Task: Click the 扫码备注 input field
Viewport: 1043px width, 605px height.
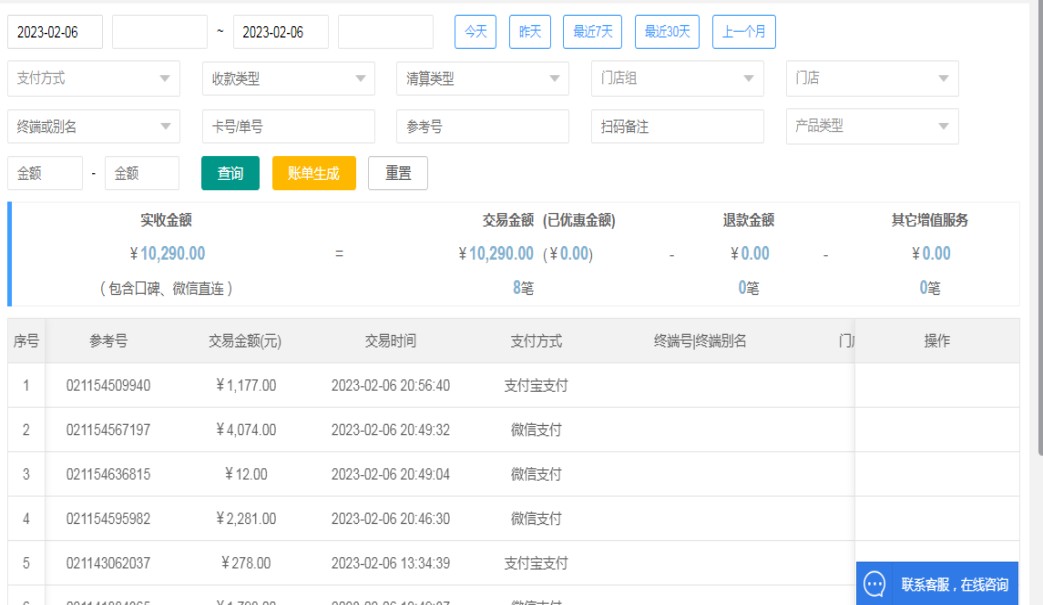Action: 676,126
